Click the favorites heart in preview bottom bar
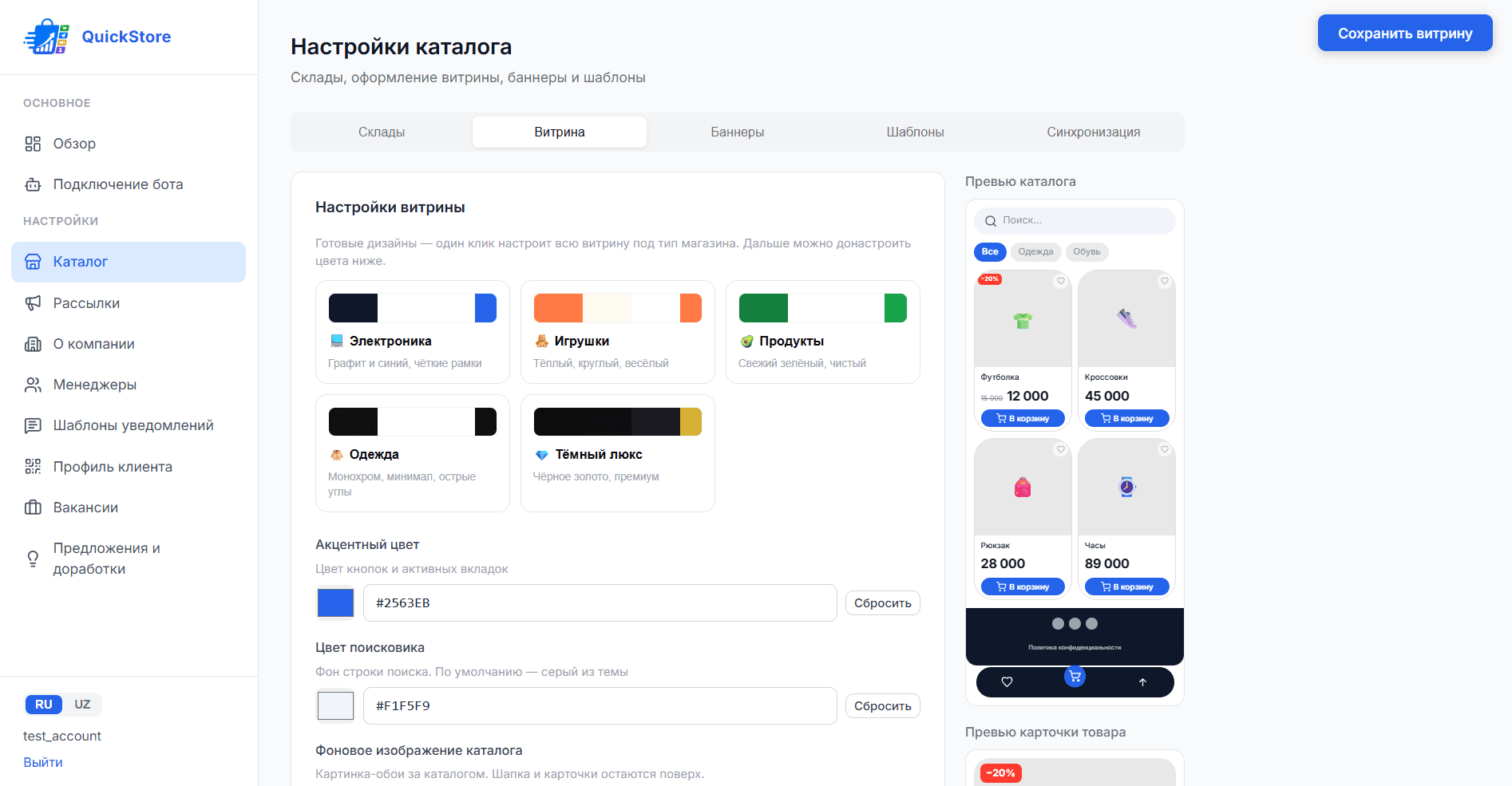This screenshot has height=786, width=1512. click(1007, 682)
